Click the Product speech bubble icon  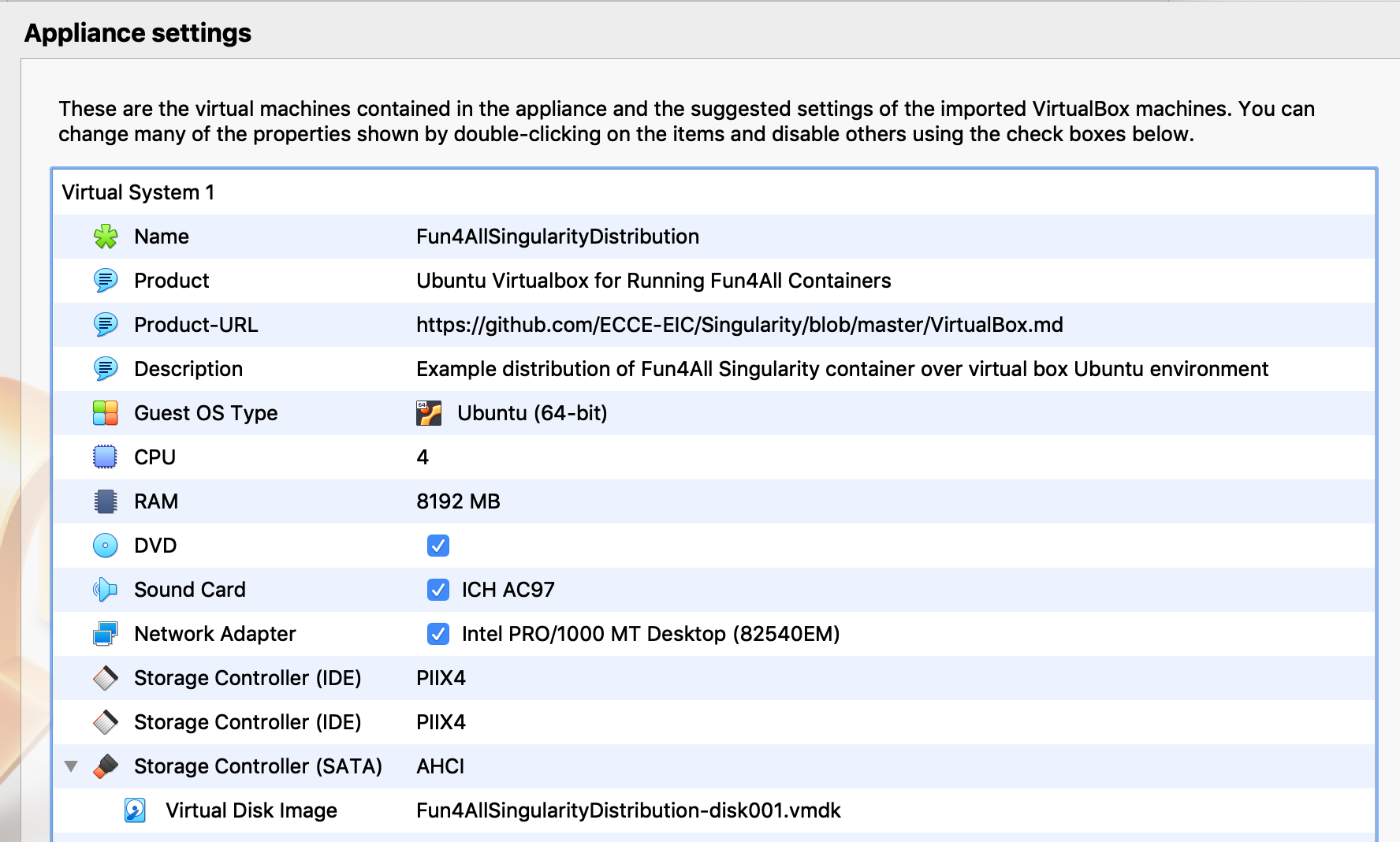(x=105, y=281)
